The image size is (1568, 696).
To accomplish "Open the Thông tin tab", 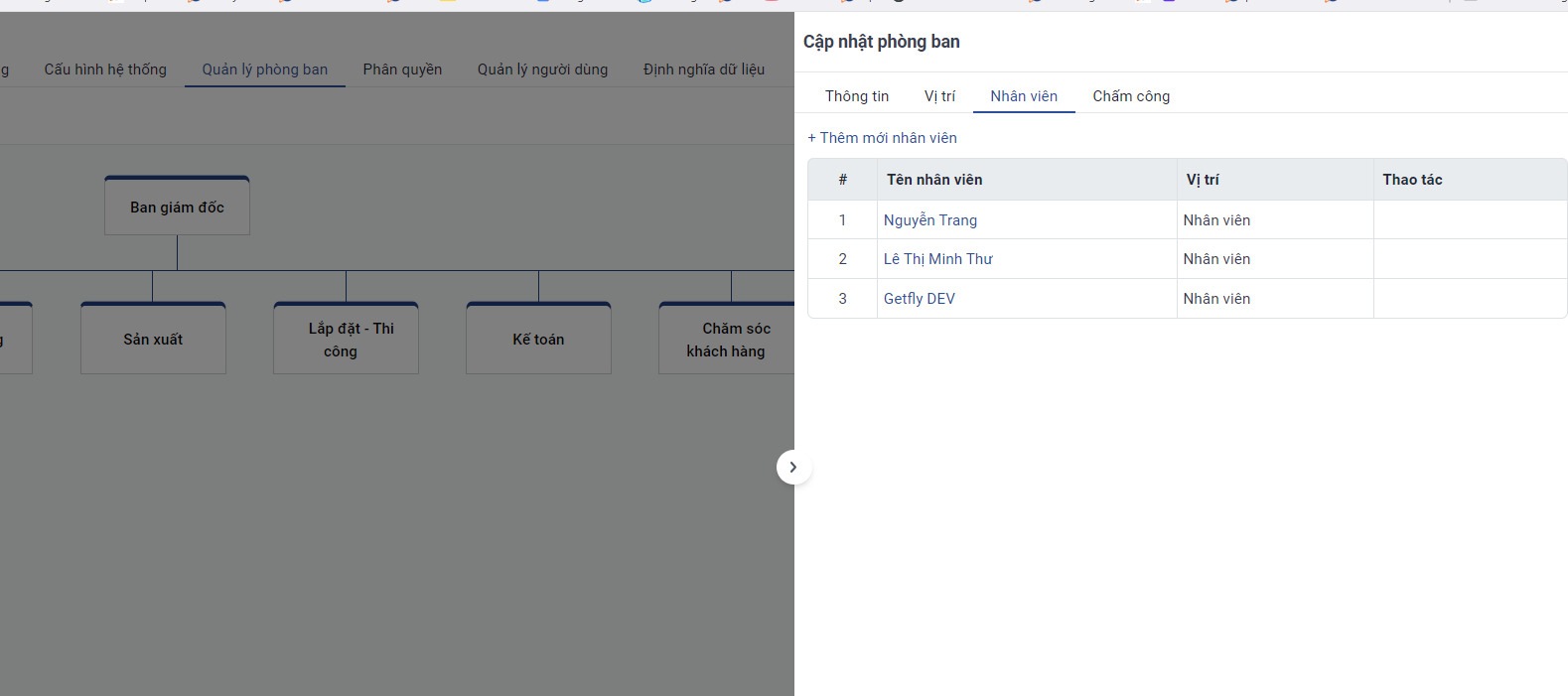I will tap(857, 96).
